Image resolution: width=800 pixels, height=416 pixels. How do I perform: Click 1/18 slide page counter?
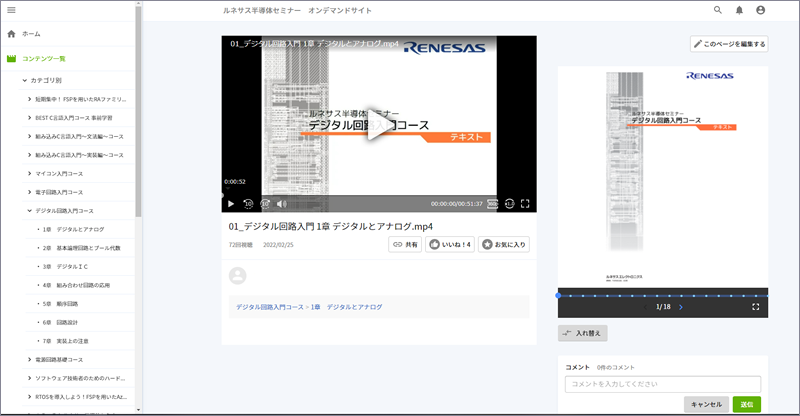[663, 307]
